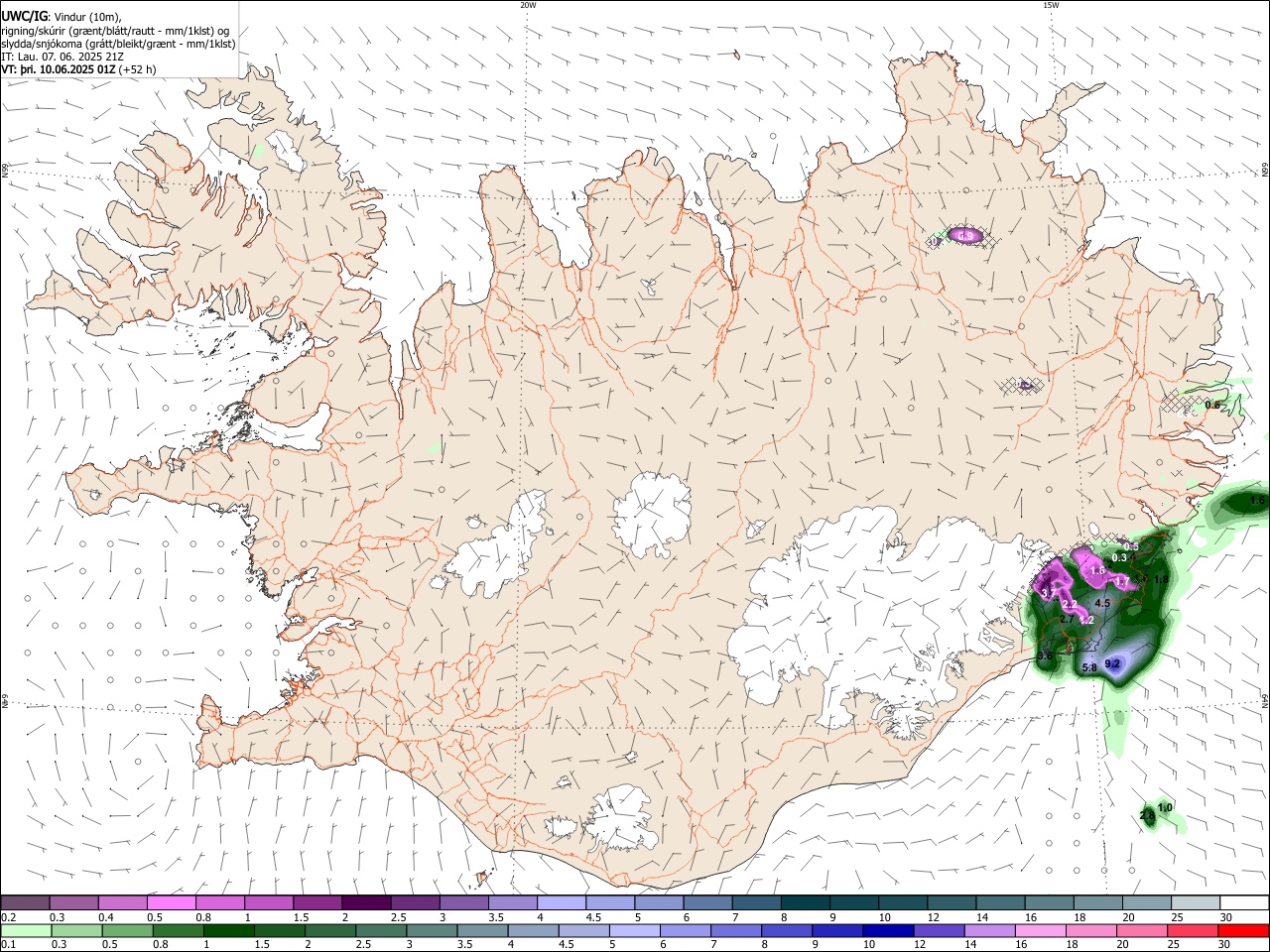Click the white 0.3 value near the snow area
This screenshot has width=1270, height=952.
[x=1119, y=557]
